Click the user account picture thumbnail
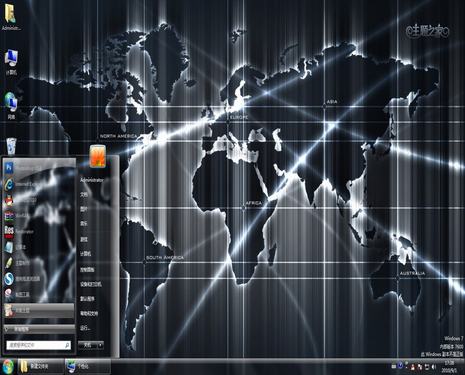Image resolution: width=465 pixels, height=375 pixels. tap(98, 156)
